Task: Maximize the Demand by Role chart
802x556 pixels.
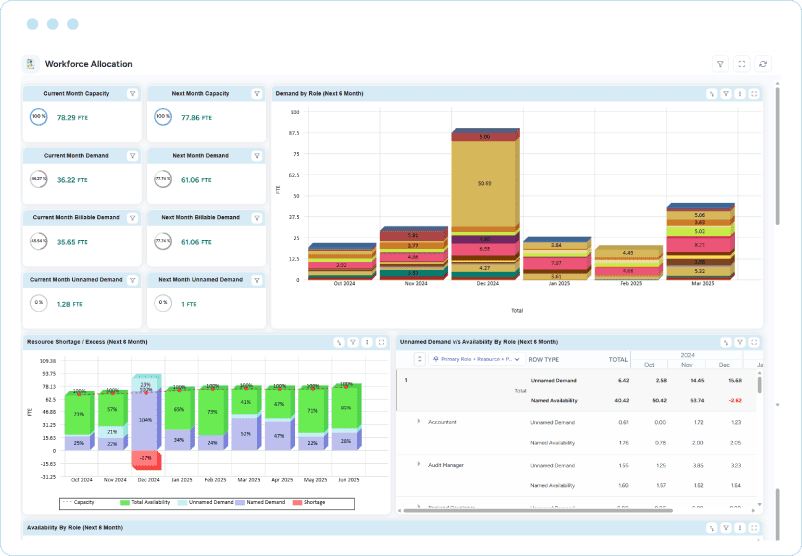Action: coord(754,94)
